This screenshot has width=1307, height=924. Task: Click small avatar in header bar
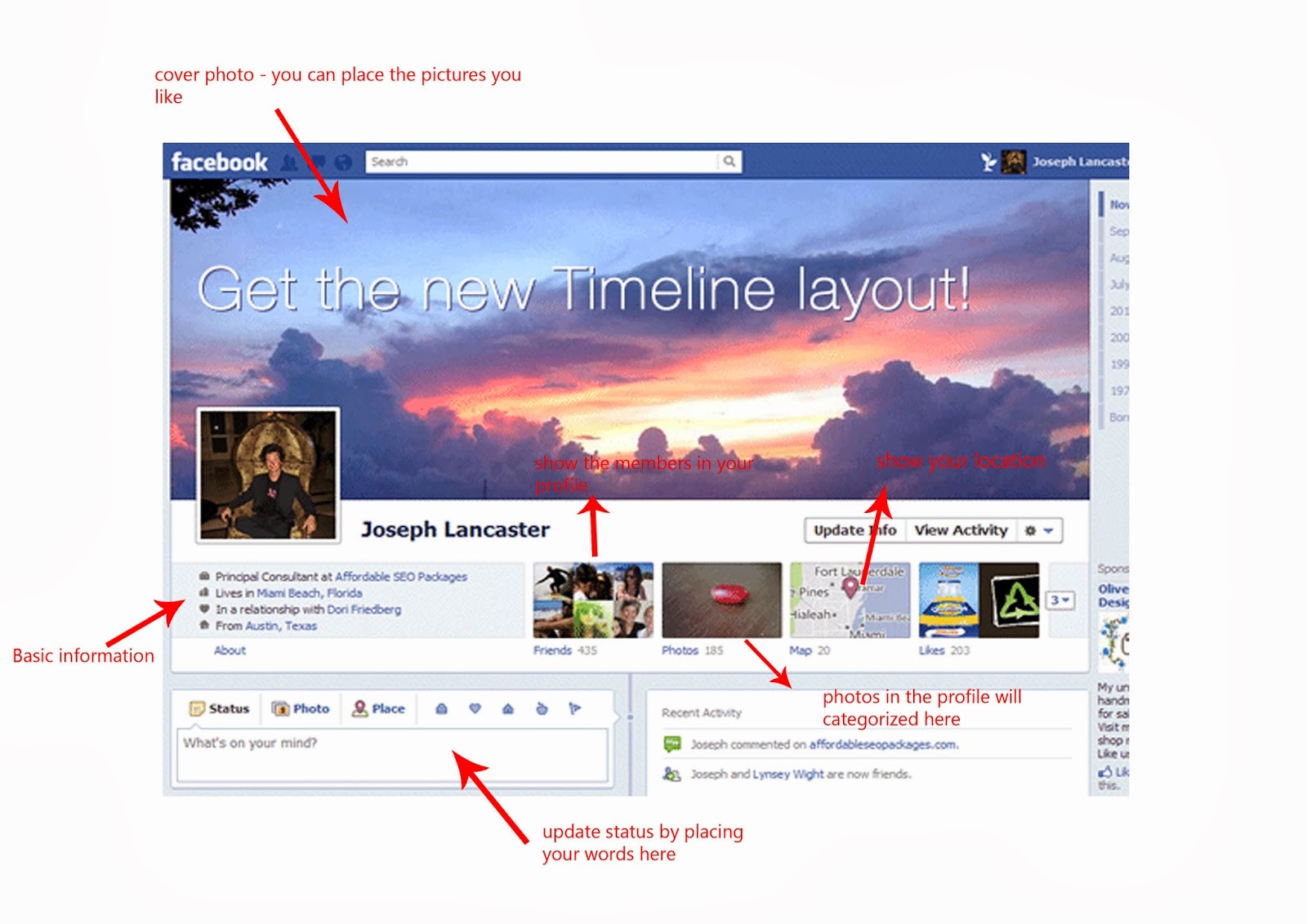point(1013,162)
